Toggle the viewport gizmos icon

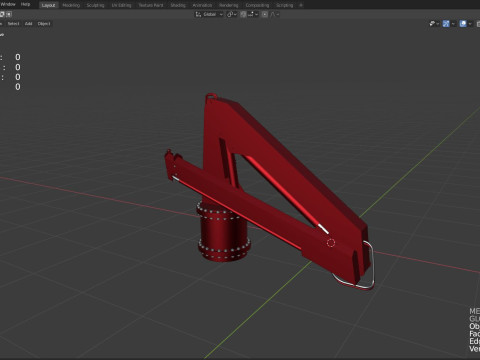[x=446, y=24]
